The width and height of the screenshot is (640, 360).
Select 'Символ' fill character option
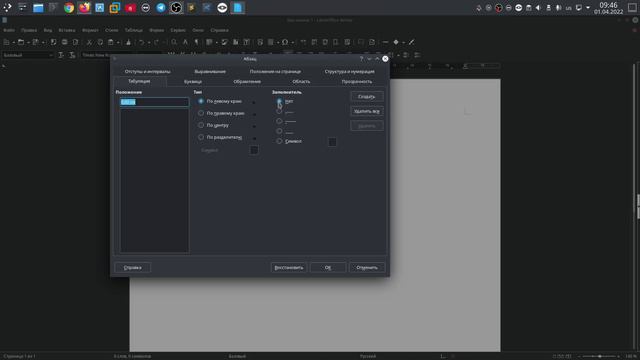click(x=289, y=141)
